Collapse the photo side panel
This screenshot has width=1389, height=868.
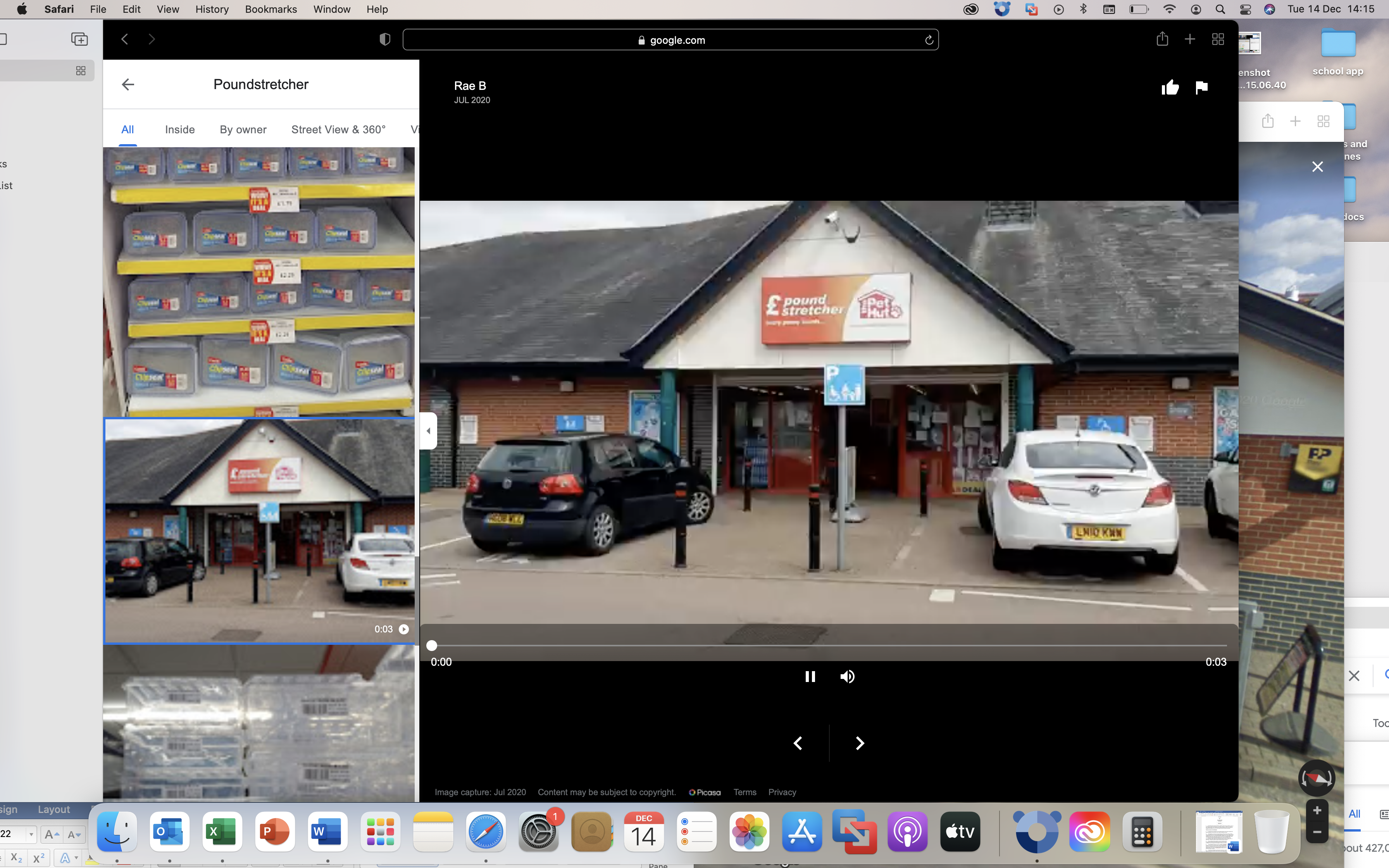point(428,431)
